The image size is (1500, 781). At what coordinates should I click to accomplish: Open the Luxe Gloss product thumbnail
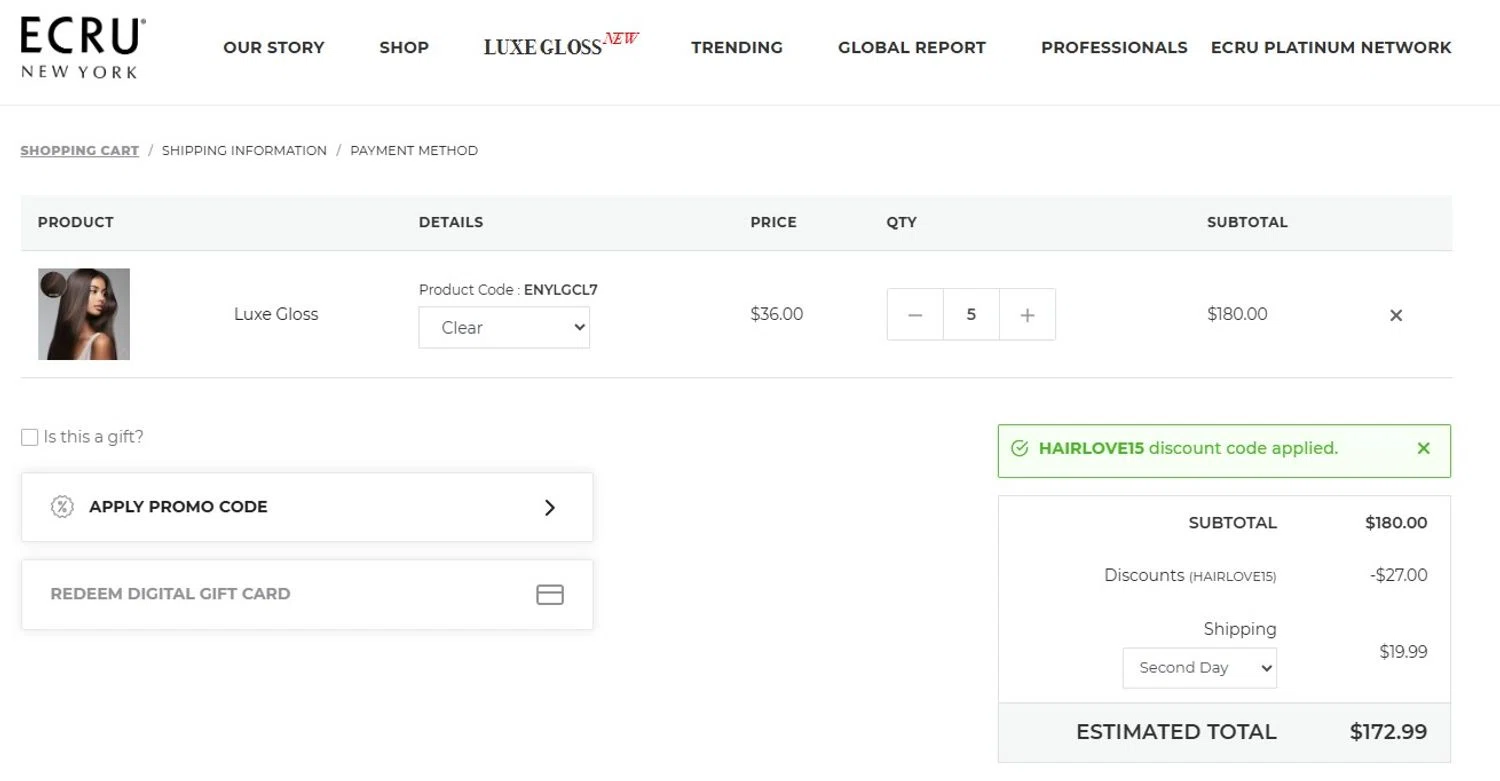pyautogui.click(x=84, y=314)
